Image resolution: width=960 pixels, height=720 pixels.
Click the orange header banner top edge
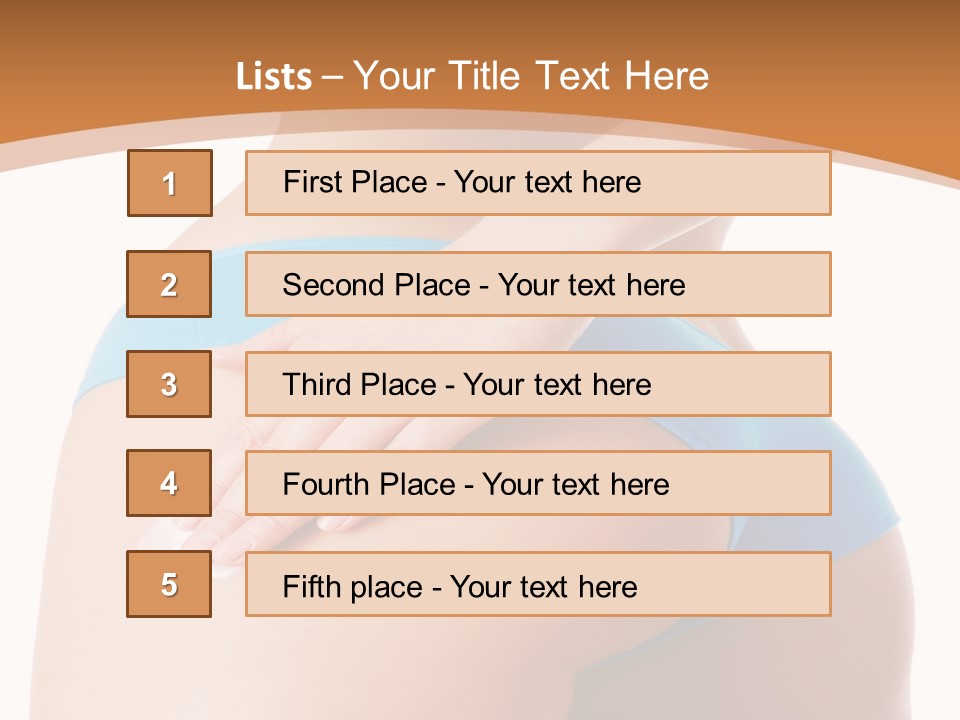point(480,6)
